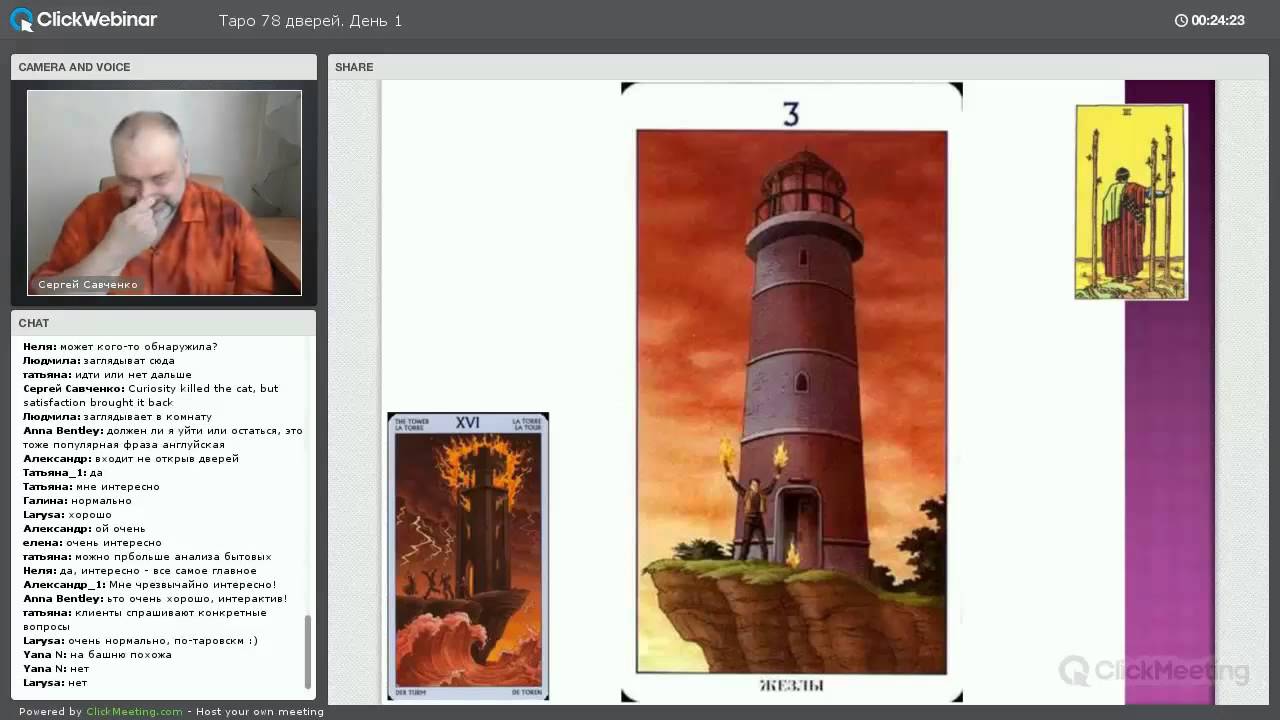Click the ClickWebinar logo icon
This screenshot has width=1280, height=720.
[x=21, y=19]
